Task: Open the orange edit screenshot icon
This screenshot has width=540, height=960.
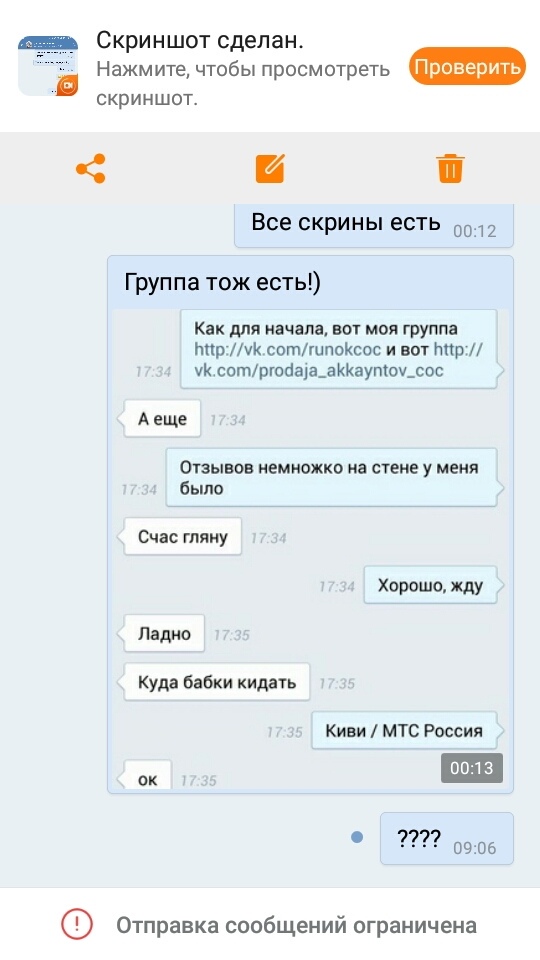Action: [x=270, y=168]
